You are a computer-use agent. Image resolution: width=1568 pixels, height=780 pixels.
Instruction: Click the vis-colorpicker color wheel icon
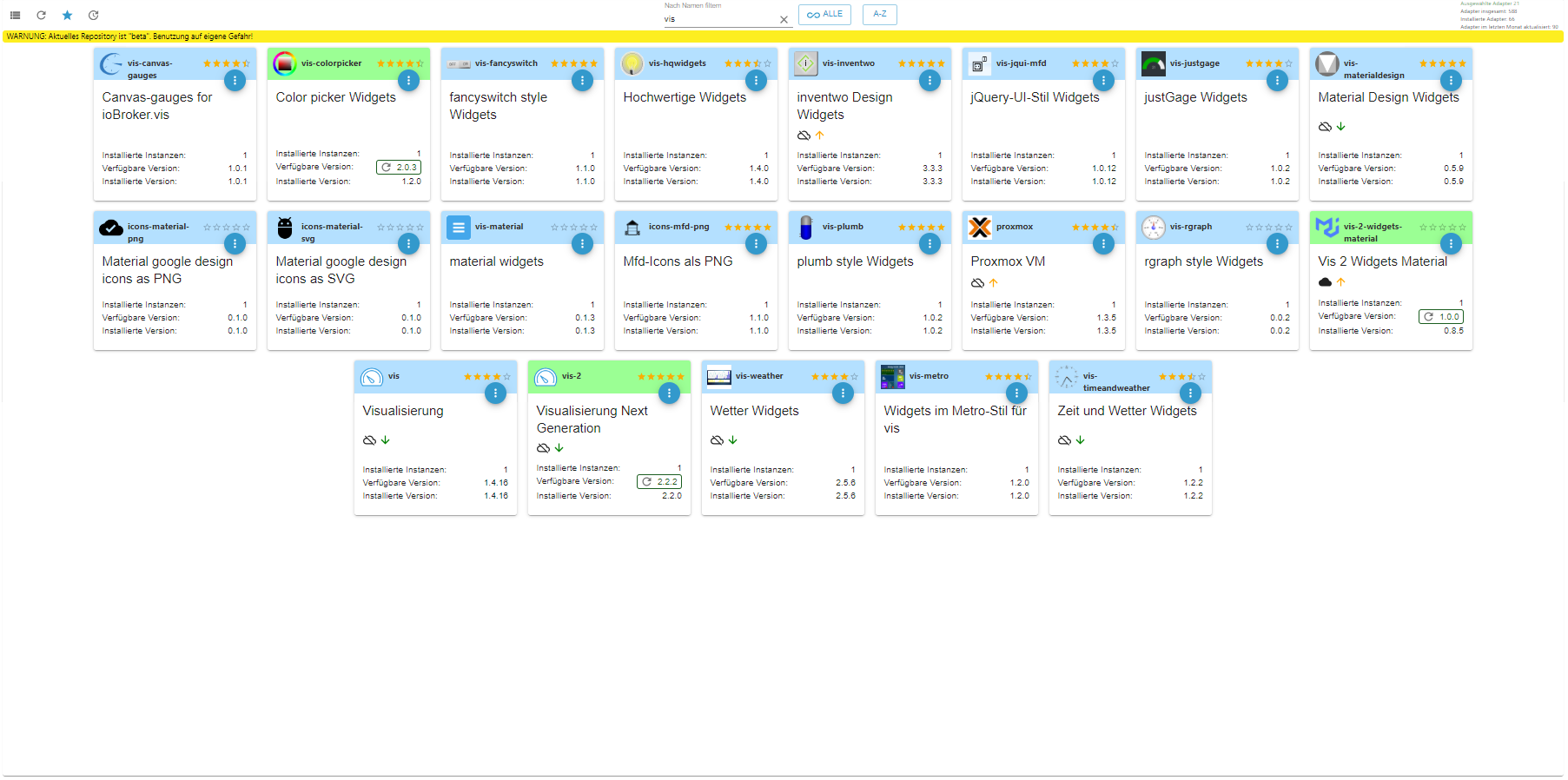284,63
